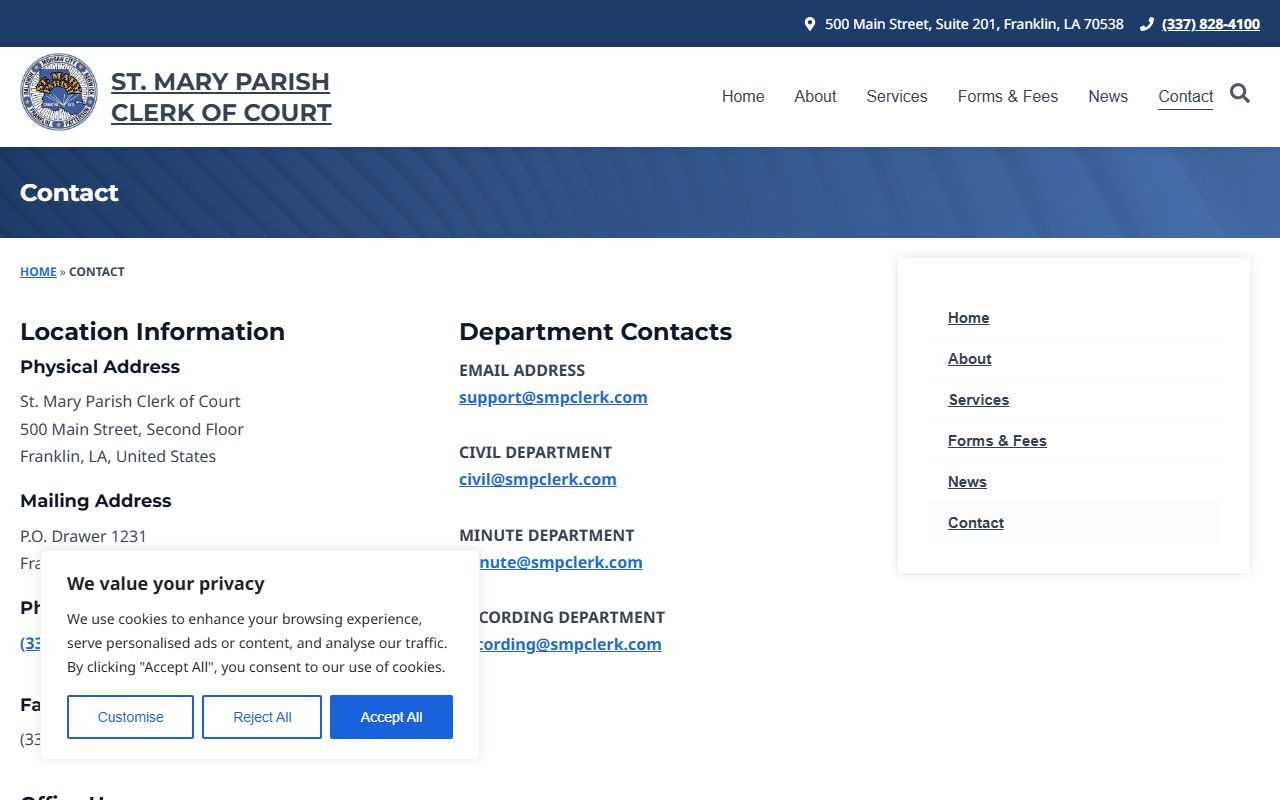Select Contact in the top navigation
The height and width of the screenshot is (800, 1280).
click(x=1186, y=96)
